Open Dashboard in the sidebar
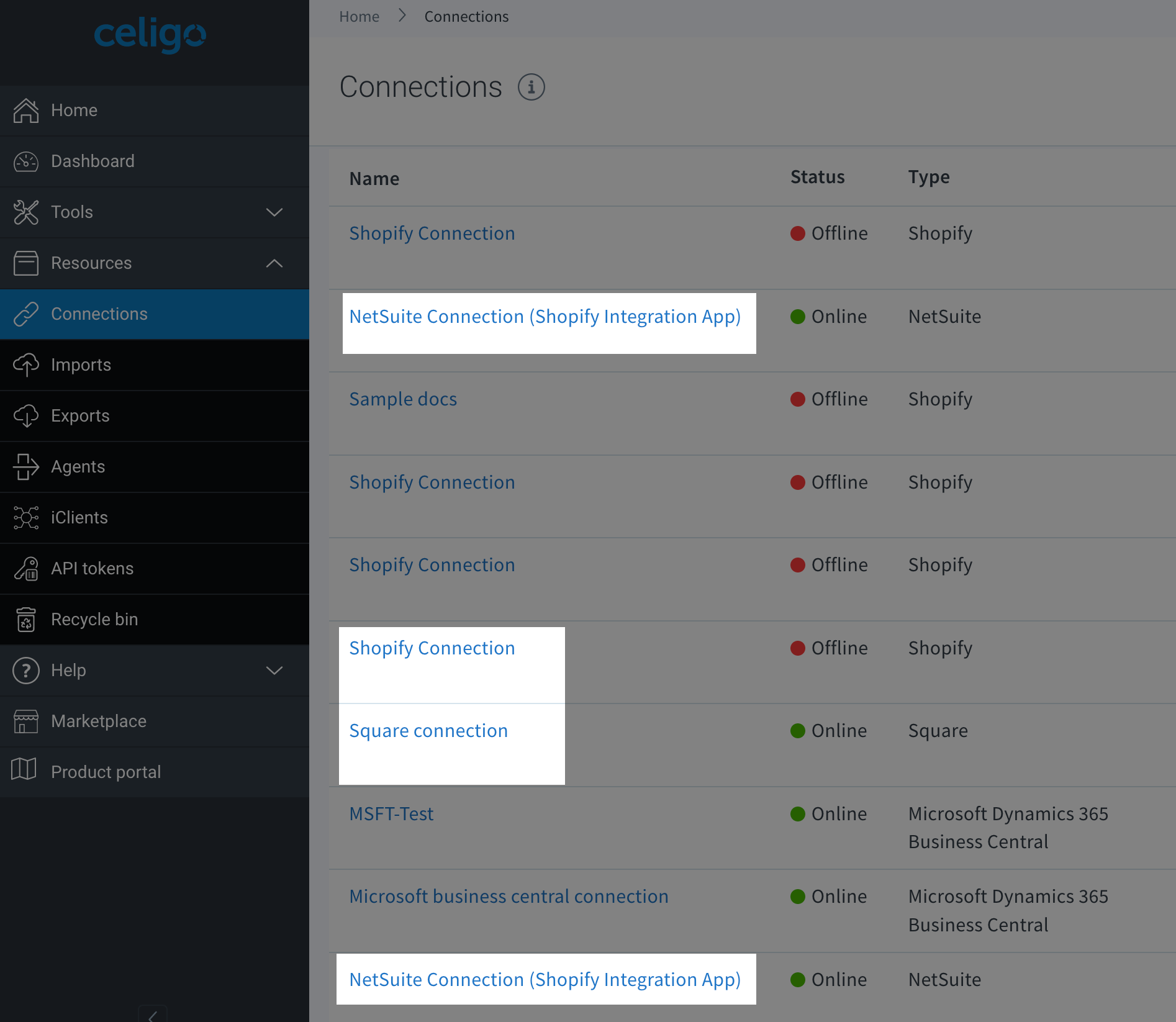 coord(155,161)
